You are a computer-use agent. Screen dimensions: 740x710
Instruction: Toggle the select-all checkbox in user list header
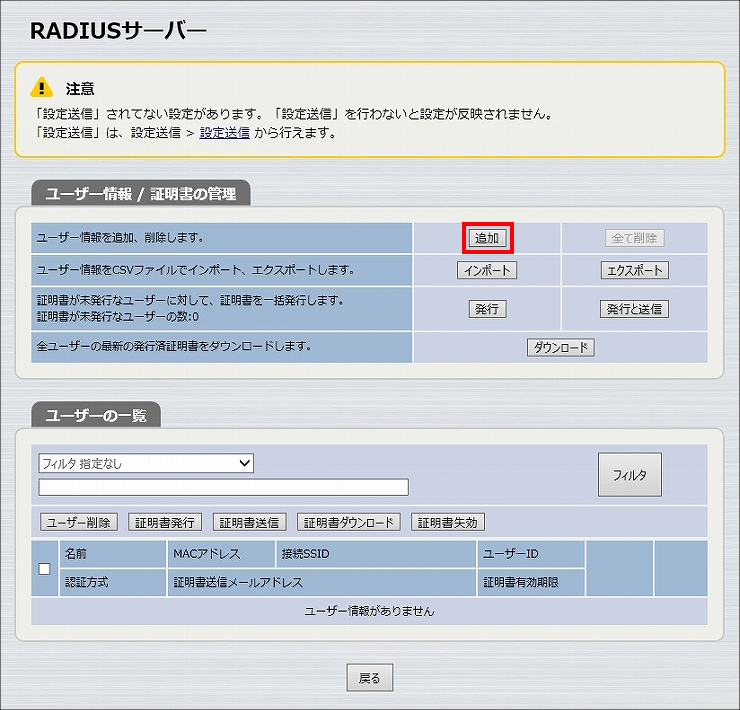[44, 569]
